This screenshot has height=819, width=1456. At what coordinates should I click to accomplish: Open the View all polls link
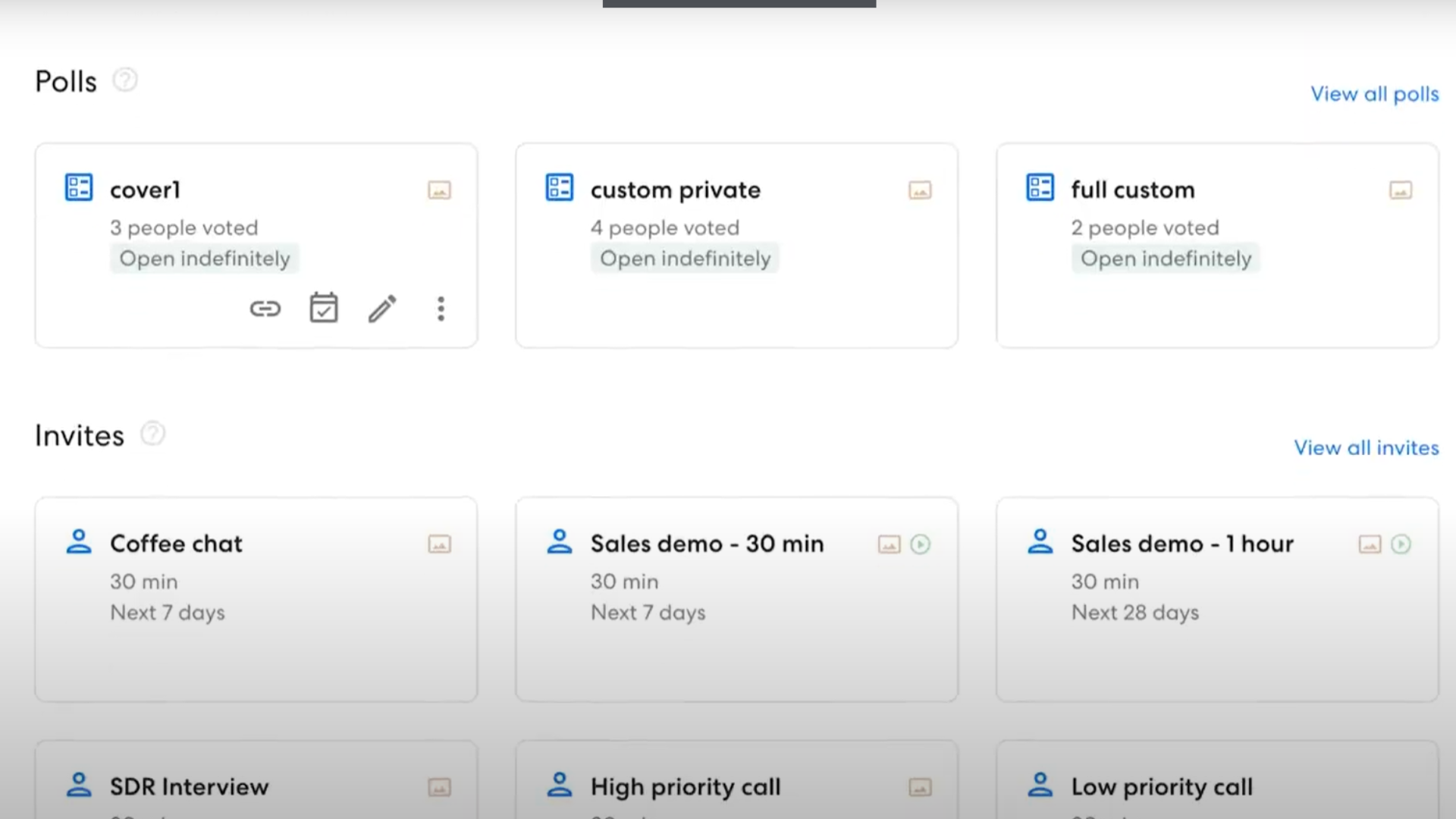tap(1375, 94)
